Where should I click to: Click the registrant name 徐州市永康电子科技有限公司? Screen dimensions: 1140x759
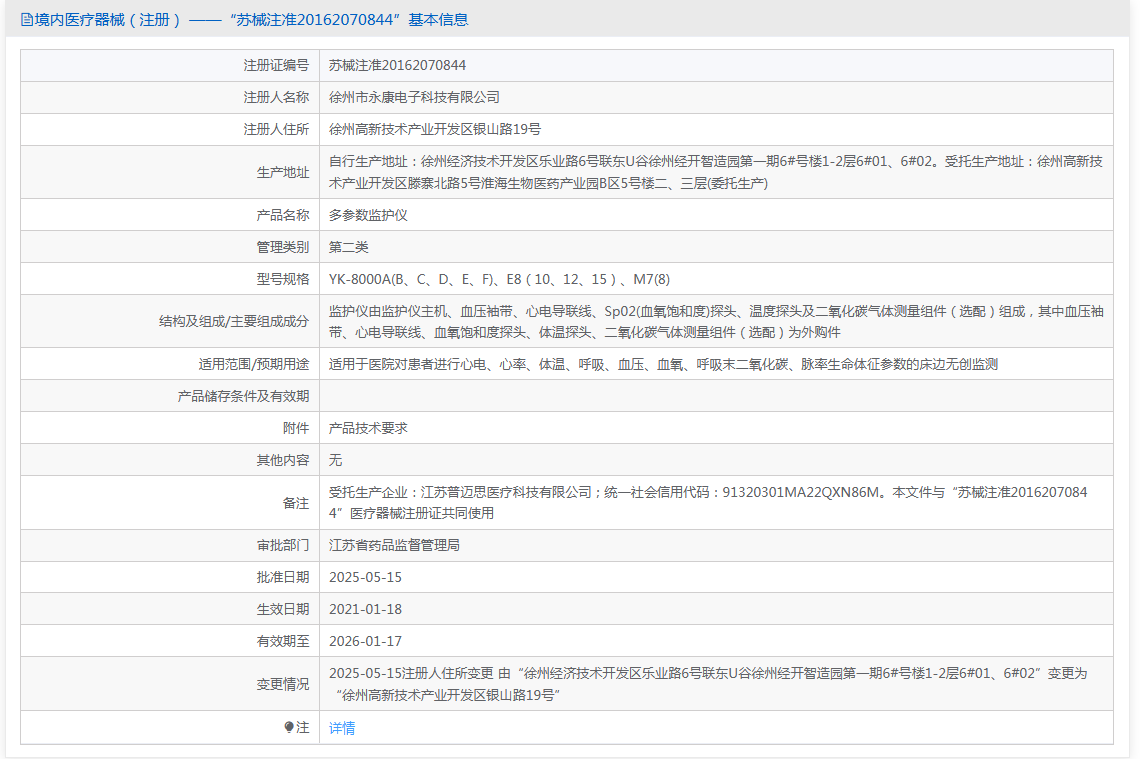click(x=414, y=97)
